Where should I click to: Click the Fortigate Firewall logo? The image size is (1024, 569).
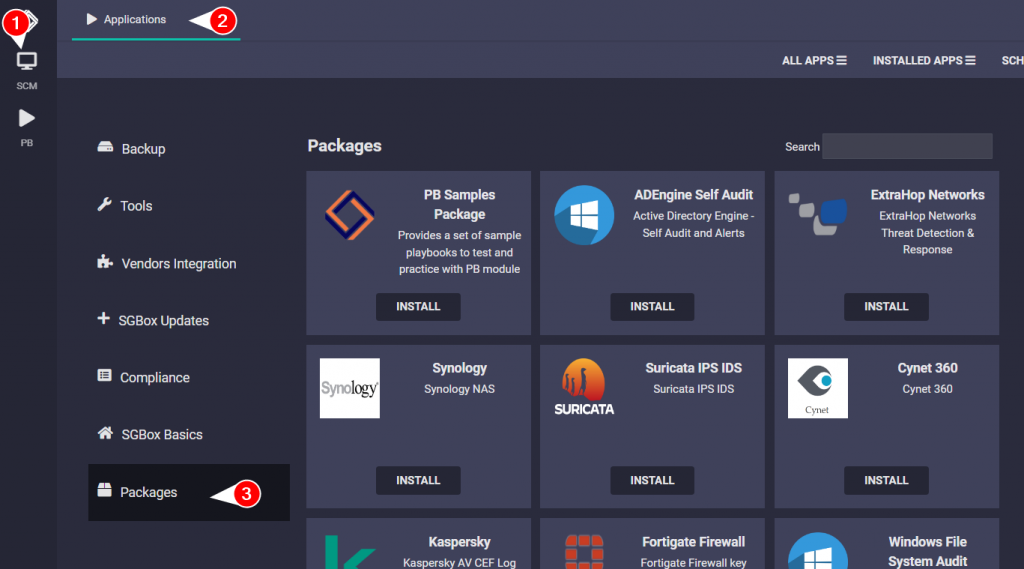pyautogui.click(x=584, y=552)
